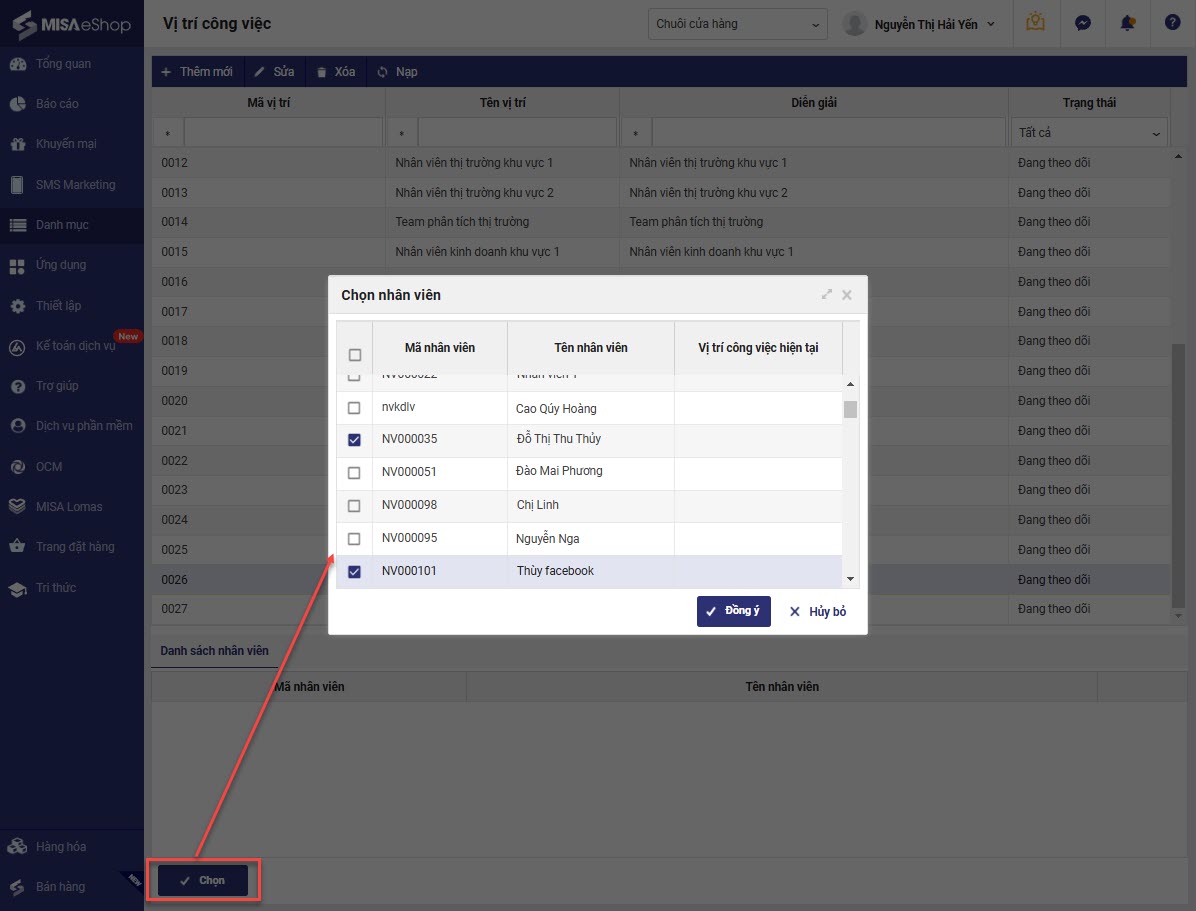The width and height of the screenshot is (1196, 911).
Task: Click Xóa in toolbar
Action: (336, 72)
